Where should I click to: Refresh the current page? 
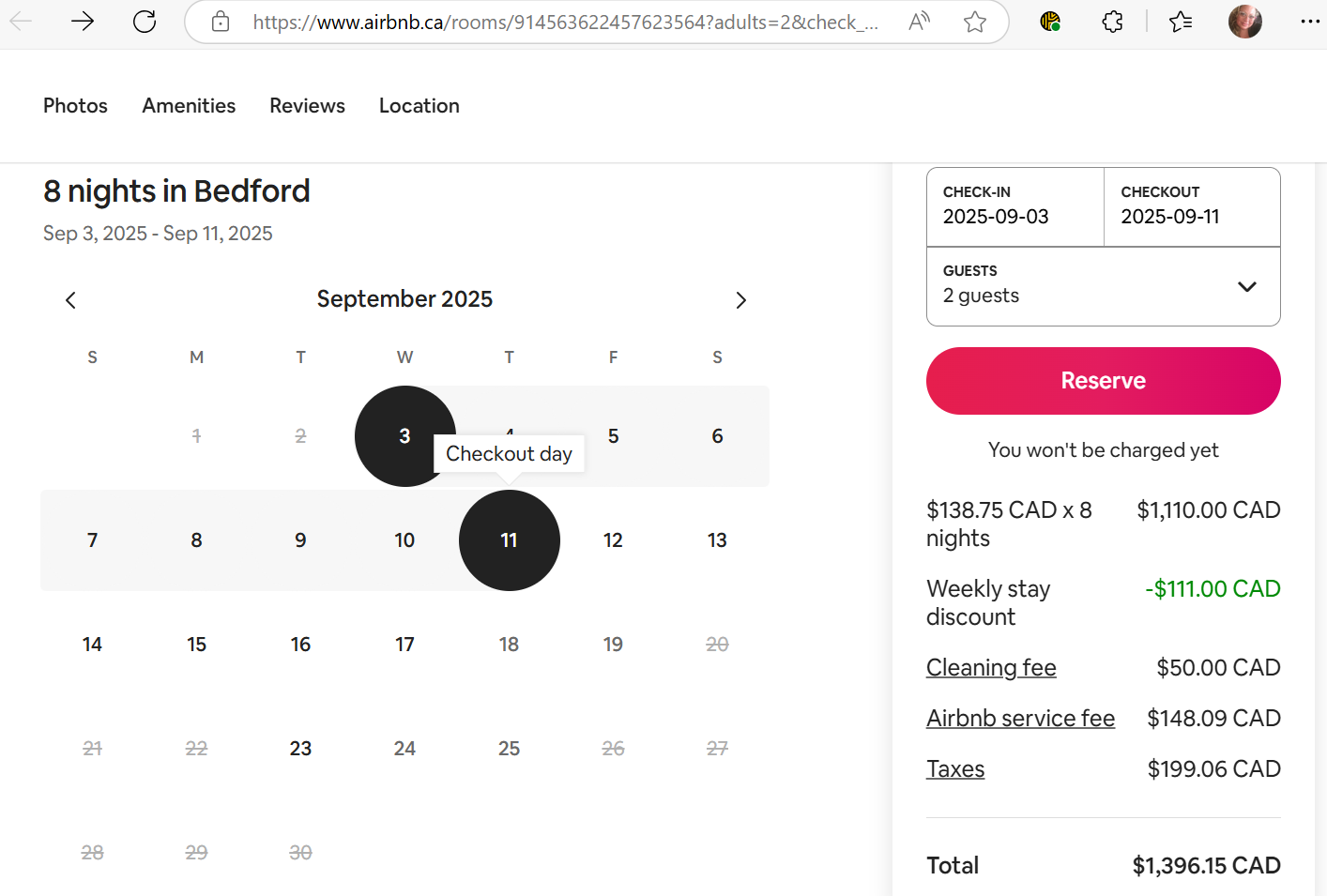[145, 22]
